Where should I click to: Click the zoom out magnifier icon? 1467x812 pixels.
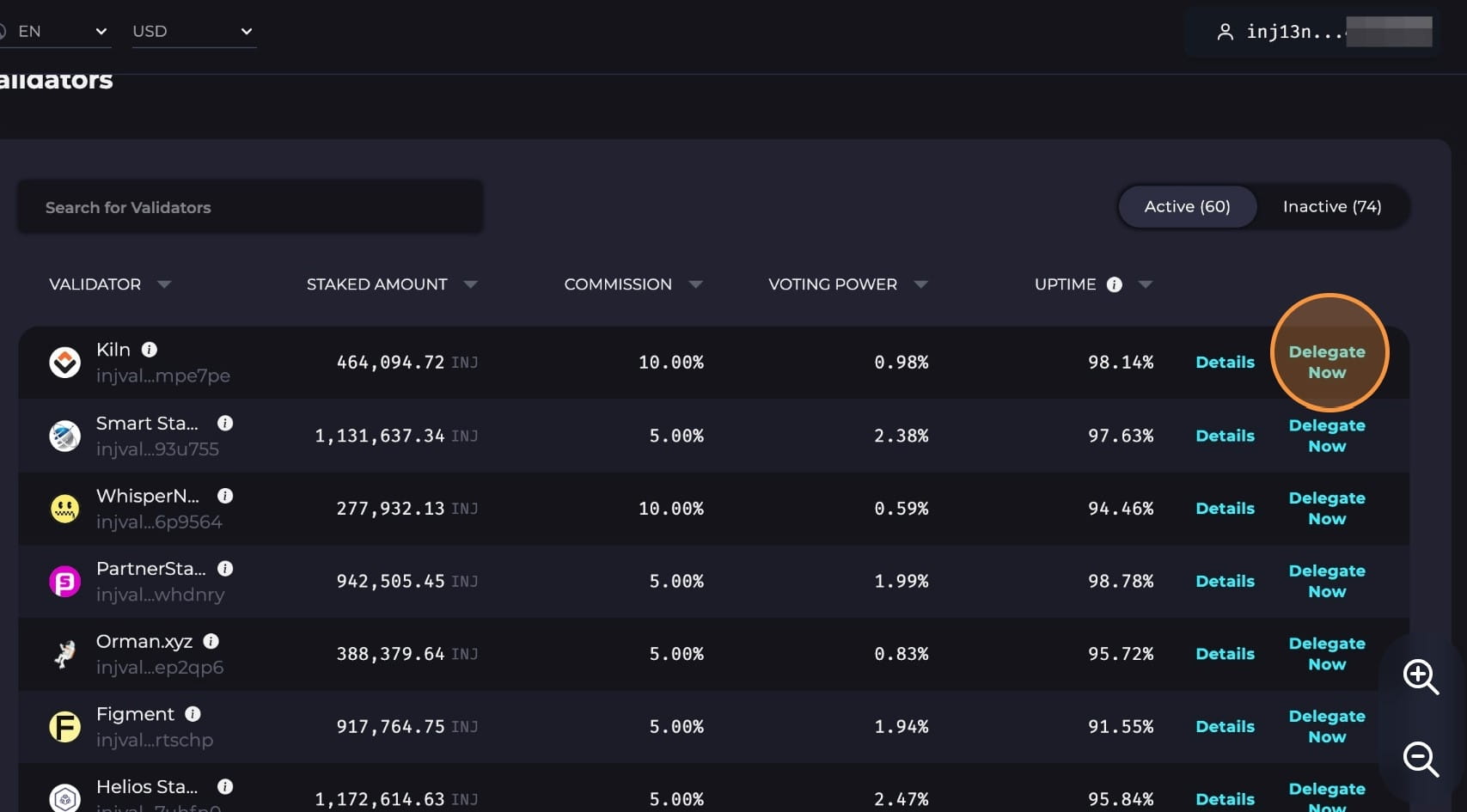[1420, 759]
